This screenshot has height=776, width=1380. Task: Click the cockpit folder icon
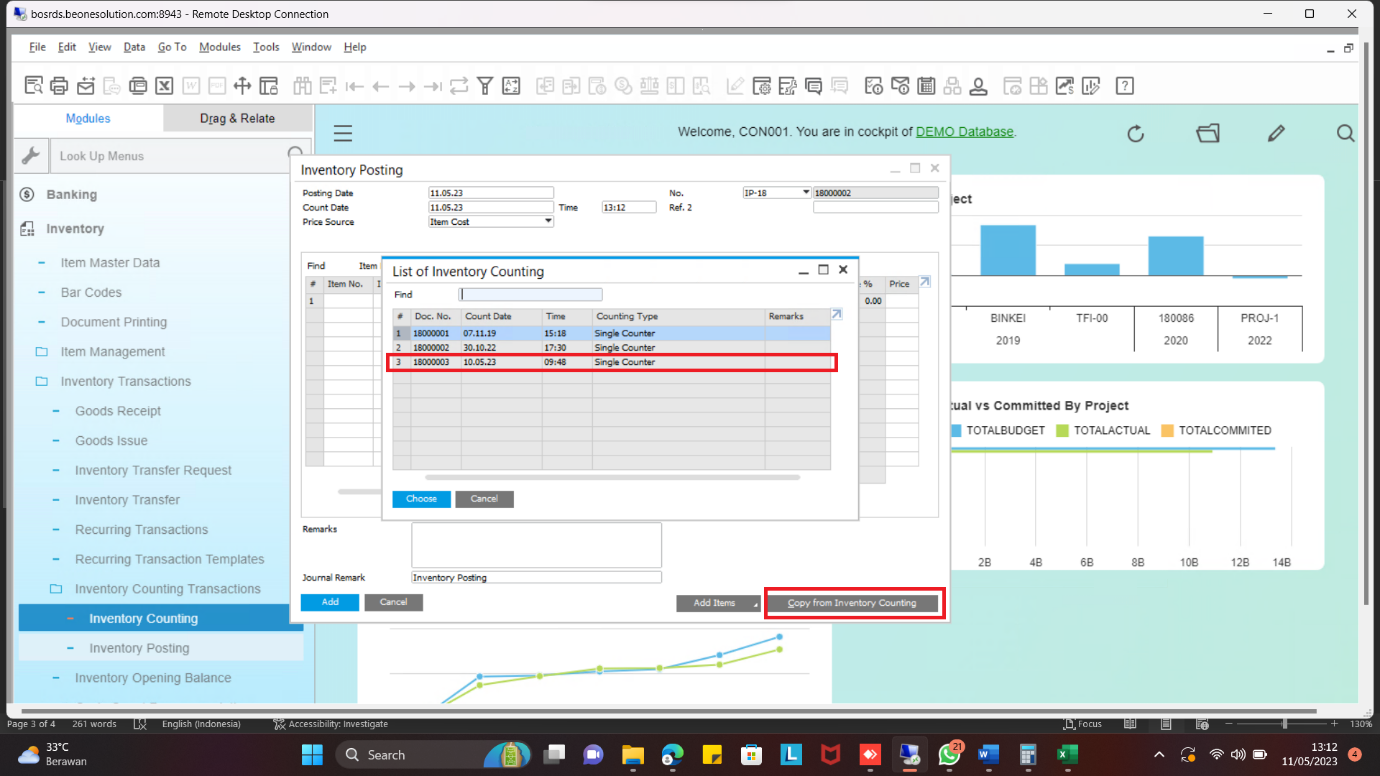1208,133
